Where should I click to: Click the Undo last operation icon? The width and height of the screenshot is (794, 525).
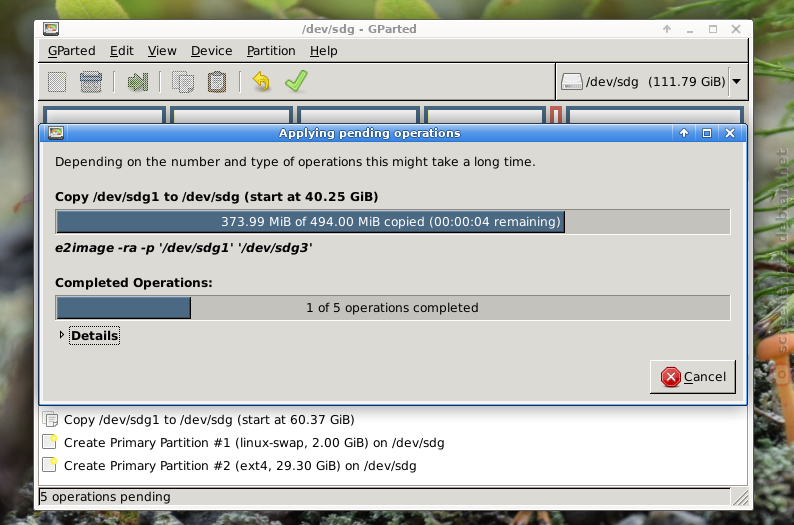click(261, 81)
